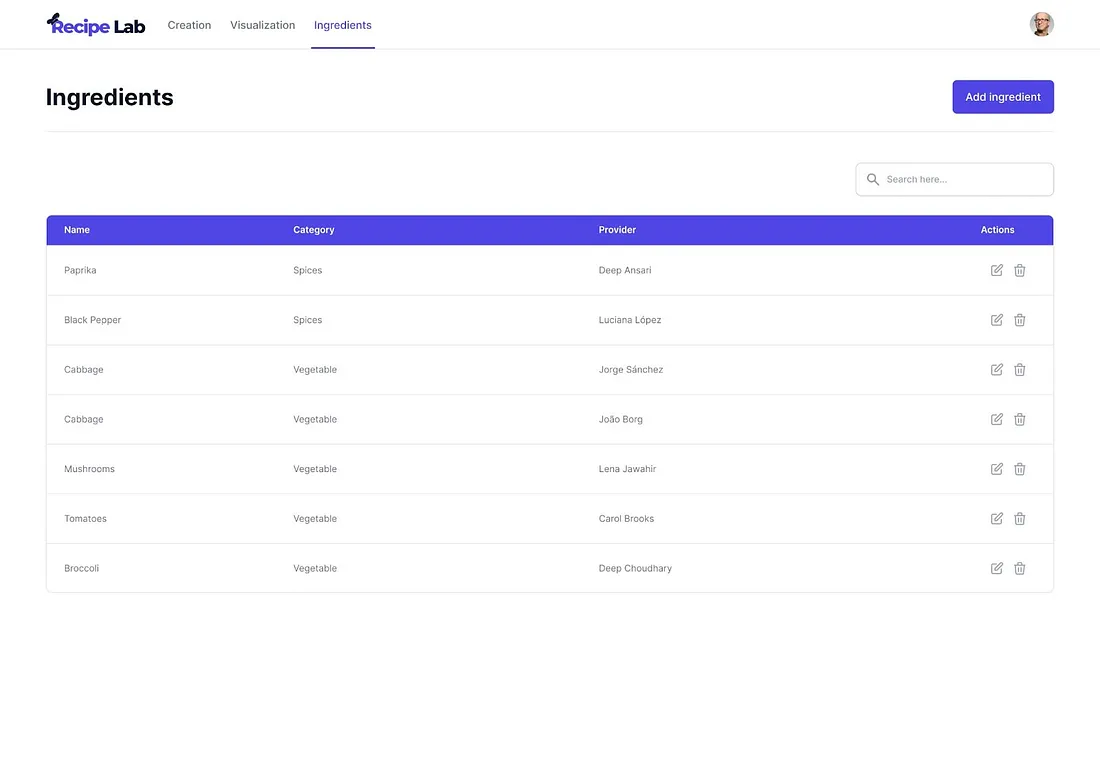The width and height of the screenshot is (1100, 782).
Task: Open the user profile avatar
Action: pos(1041,25)
